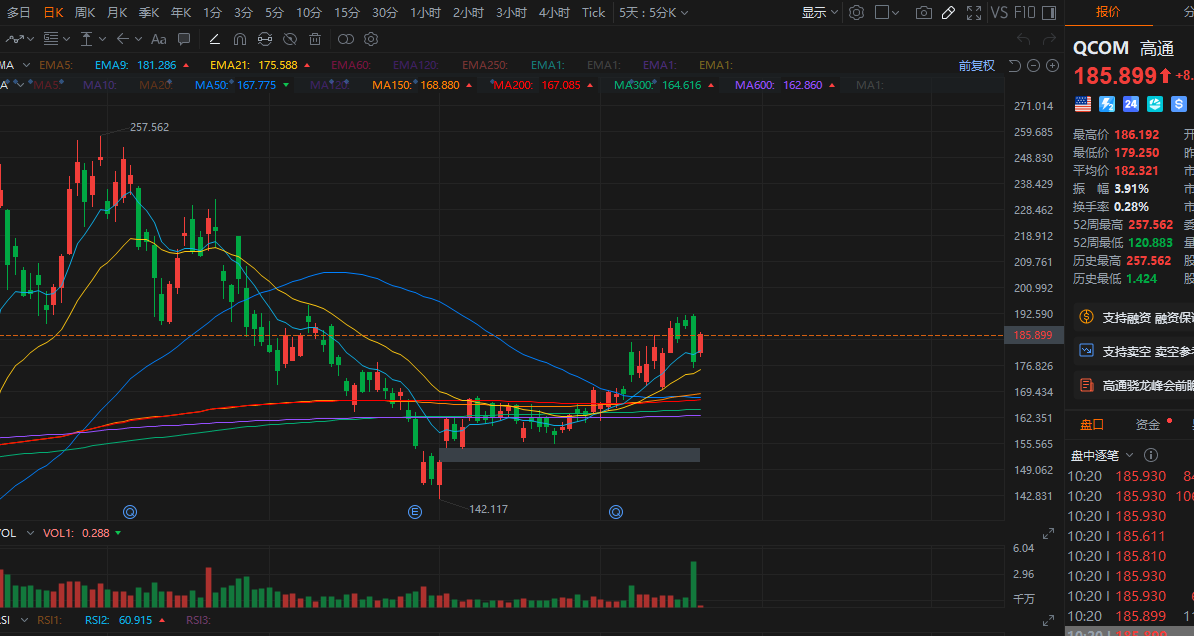1194x636 pixels.
Task: Click the 前复权 adjustment button
Action: 977,66
